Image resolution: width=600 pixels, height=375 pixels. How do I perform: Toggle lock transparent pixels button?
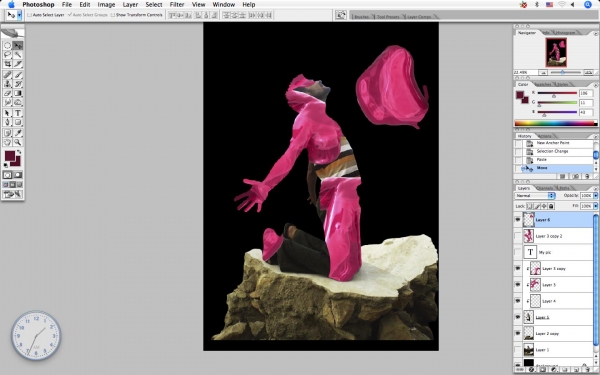click(530, 206)
